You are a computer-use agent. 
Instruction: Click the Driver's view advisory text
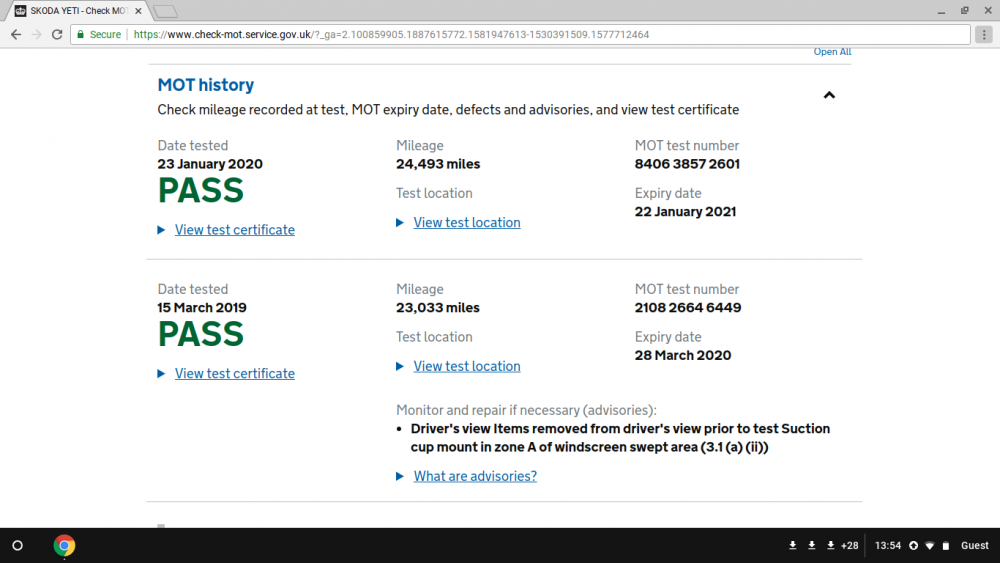coord(620,437)
